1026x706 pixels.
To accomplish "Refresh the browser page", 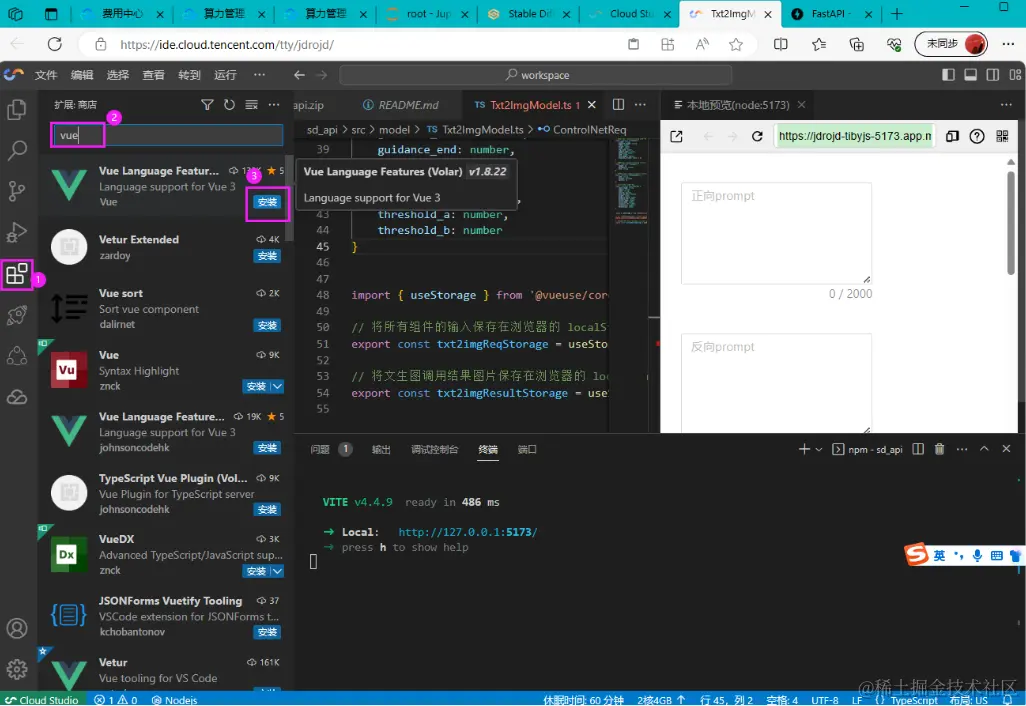I will [x=55, y=44].
